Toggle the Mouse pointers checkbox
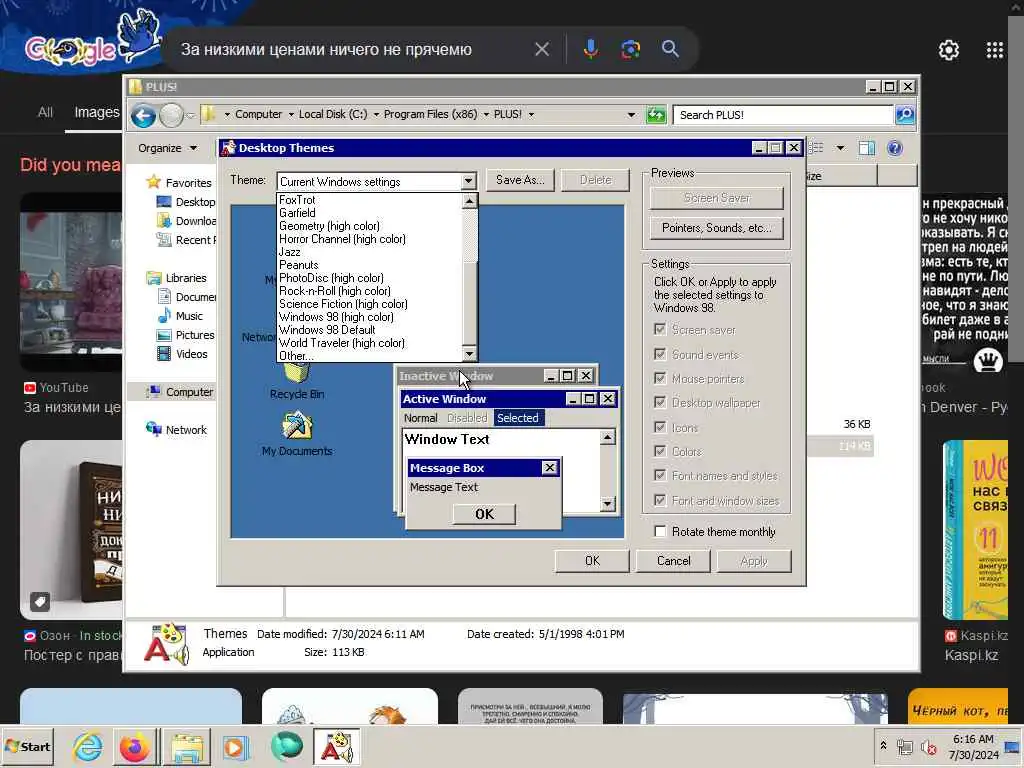 tap(660, 378)
